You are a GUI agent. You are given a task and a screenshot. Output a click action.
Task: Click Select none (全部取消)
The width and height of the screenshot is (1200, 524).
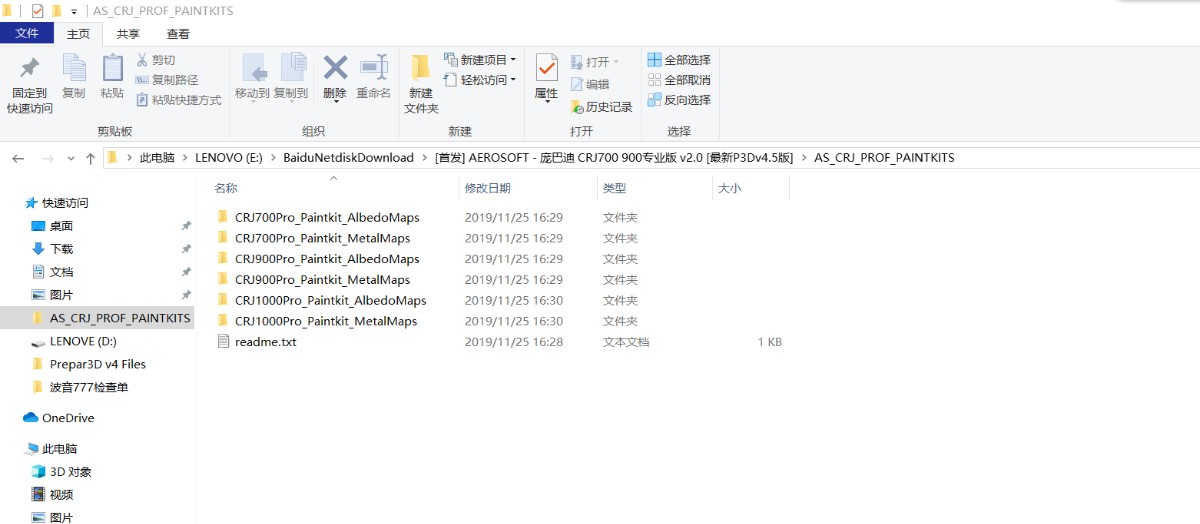point(679,80)
